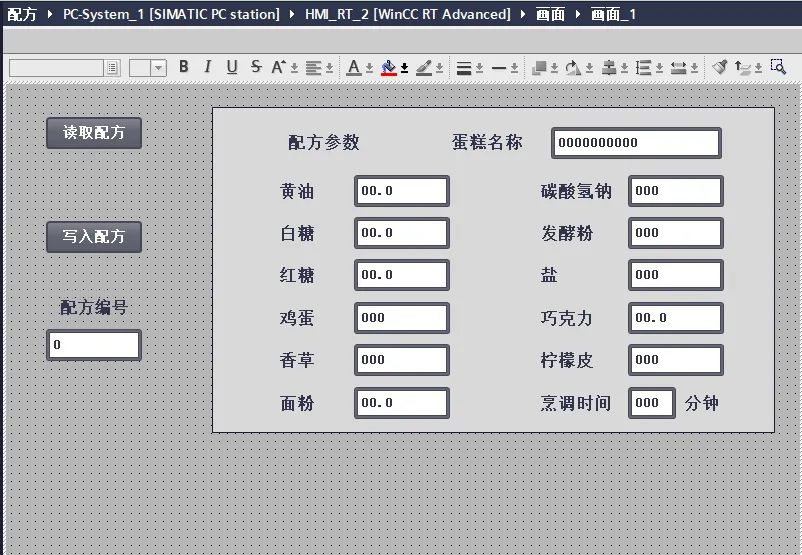Click the increase font size icon

(279, 67)
